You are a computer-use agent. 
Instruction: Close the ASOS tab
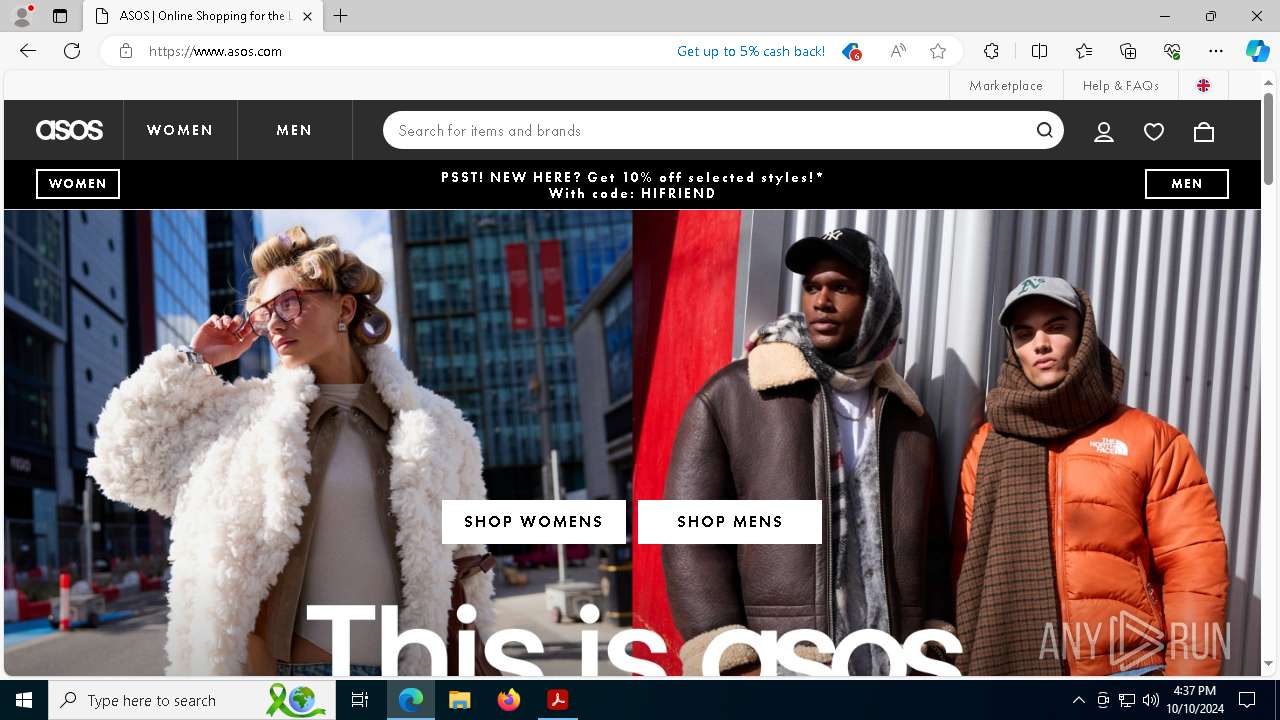click(x=307, y=16)
